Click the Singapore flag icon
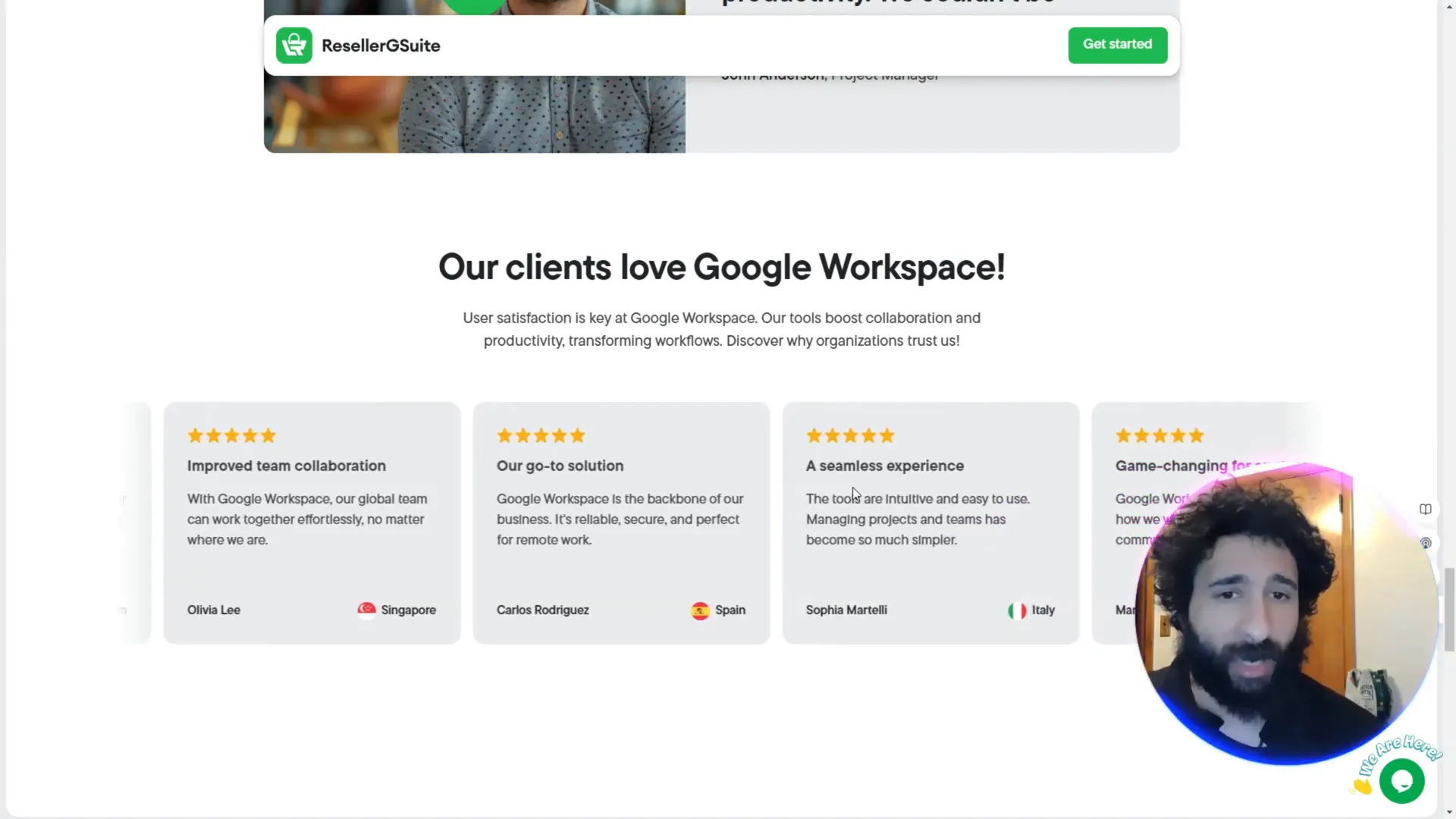 tap(366, 610)
